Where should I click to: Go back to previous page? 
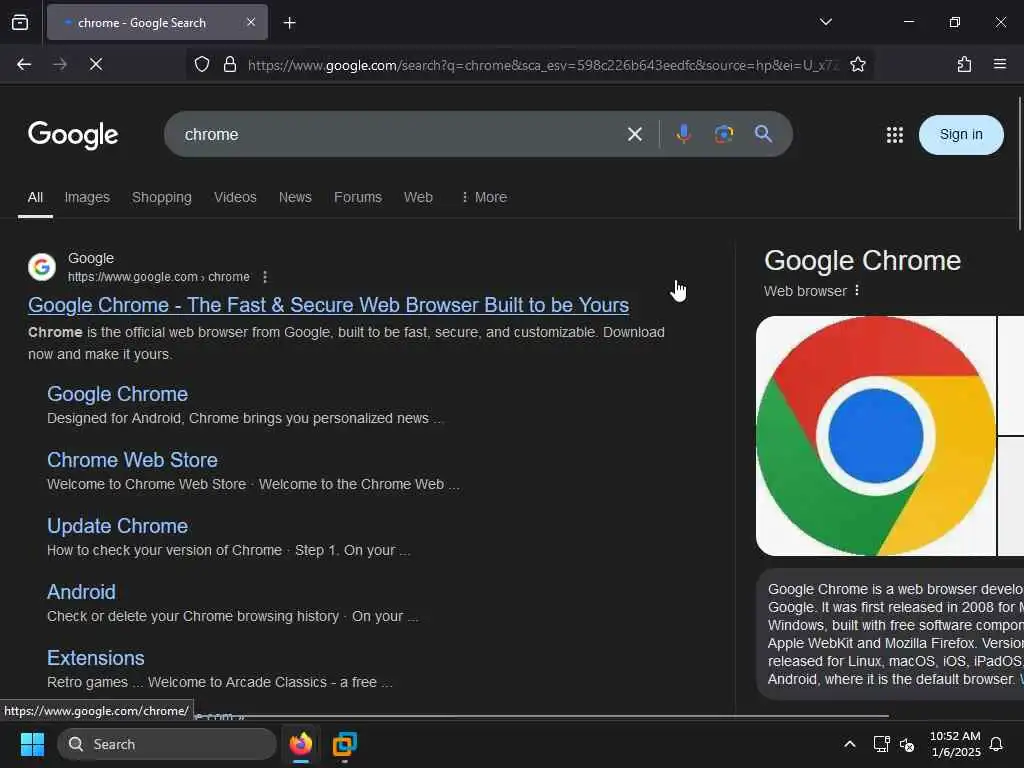tap(24, 64)
